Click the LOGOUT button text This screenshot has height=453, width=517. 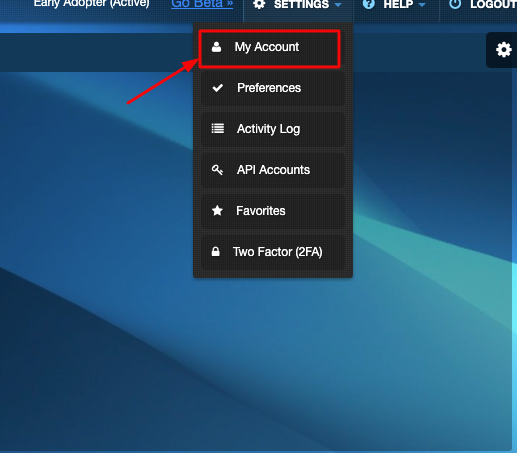(x=493, y=4)
